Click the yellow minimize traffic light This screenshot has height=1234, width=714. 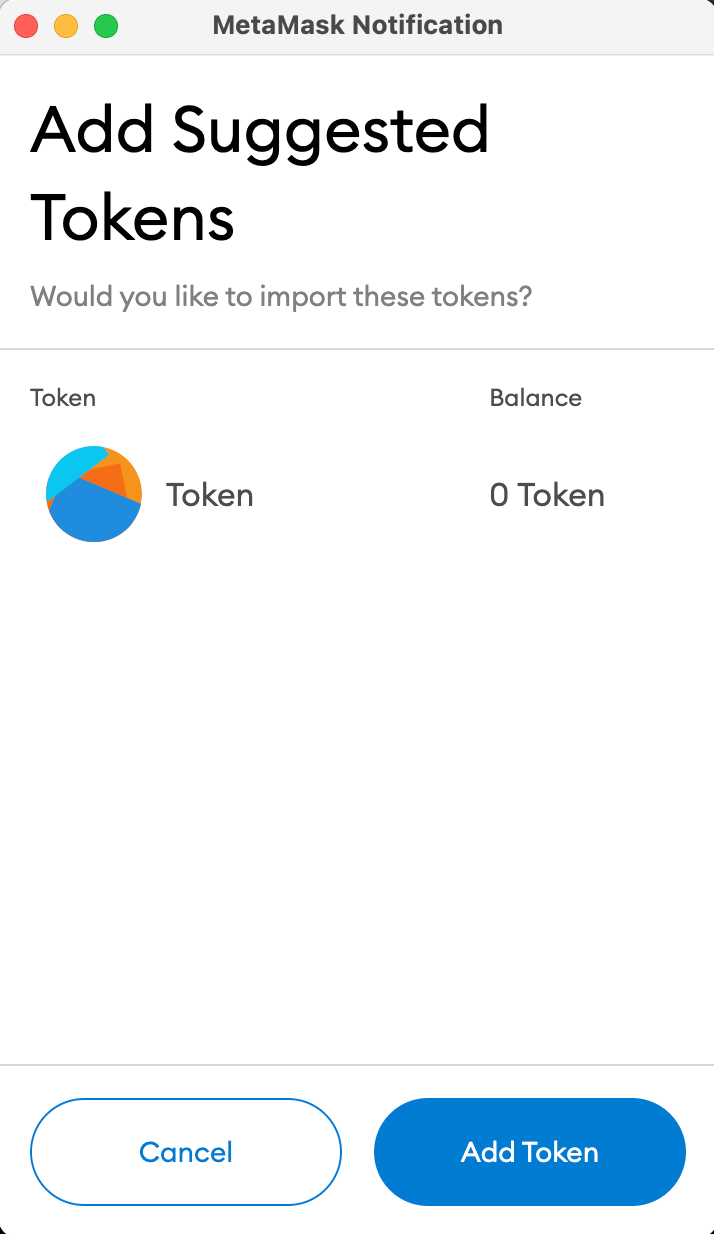66,26
